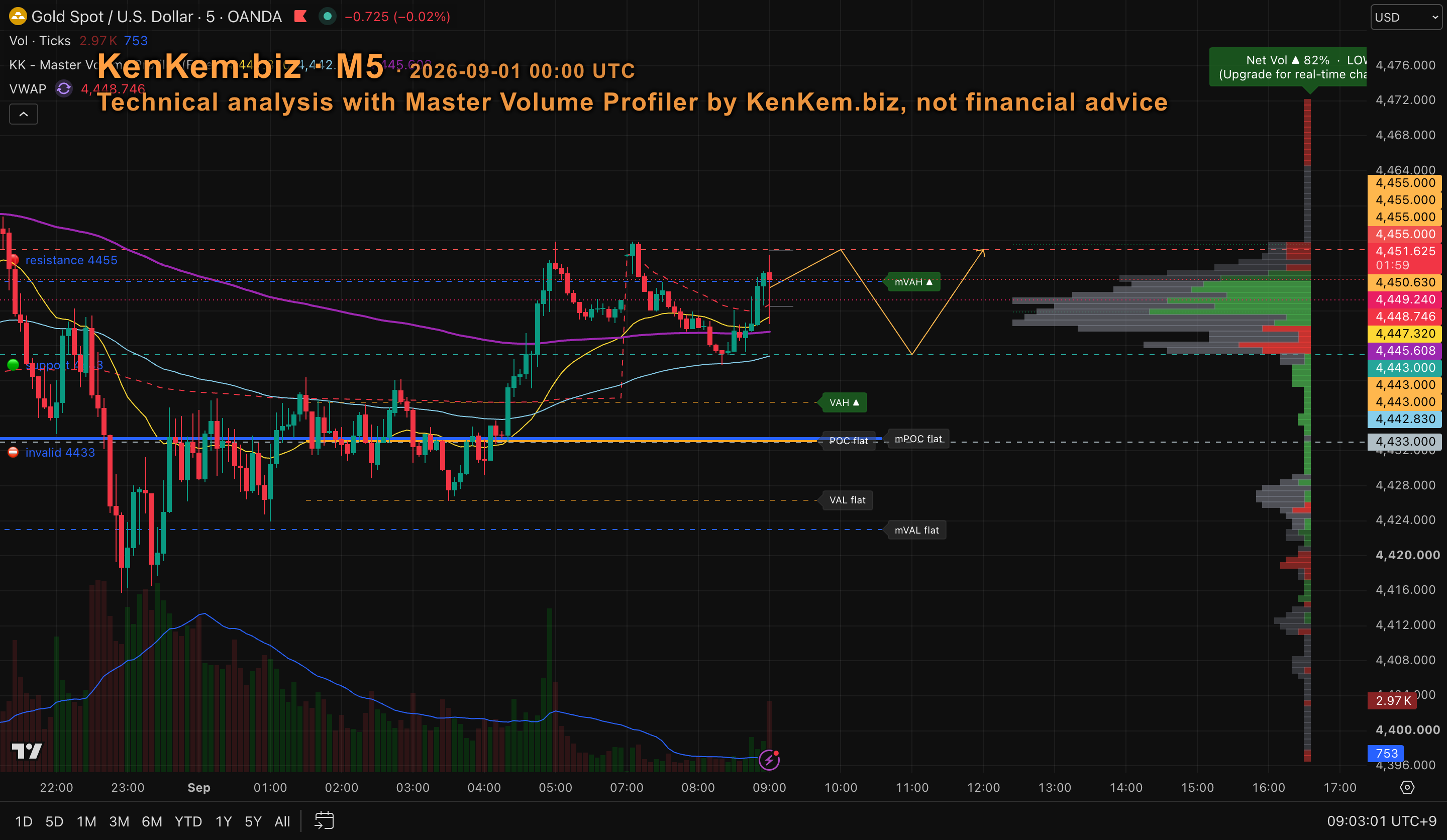Screen dimensions: 1447x840
Task: Click the 4,400.000 price scale value
Action: tap(1407, 730)
